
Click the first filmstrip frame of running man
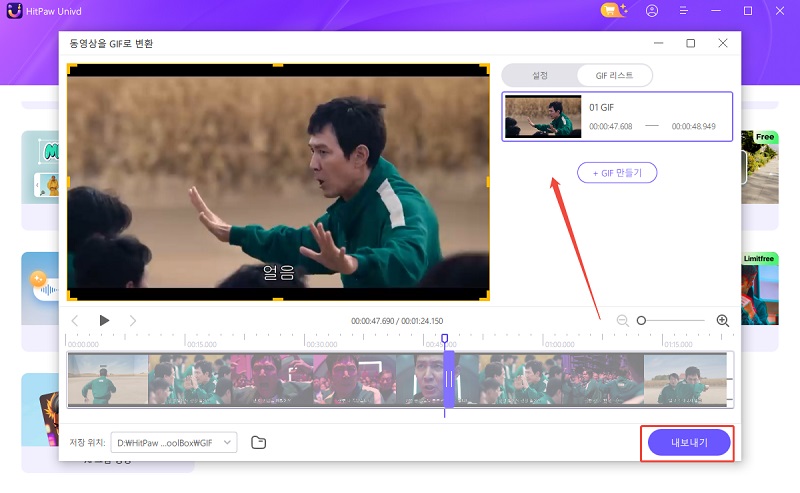(x=108, y=379)
